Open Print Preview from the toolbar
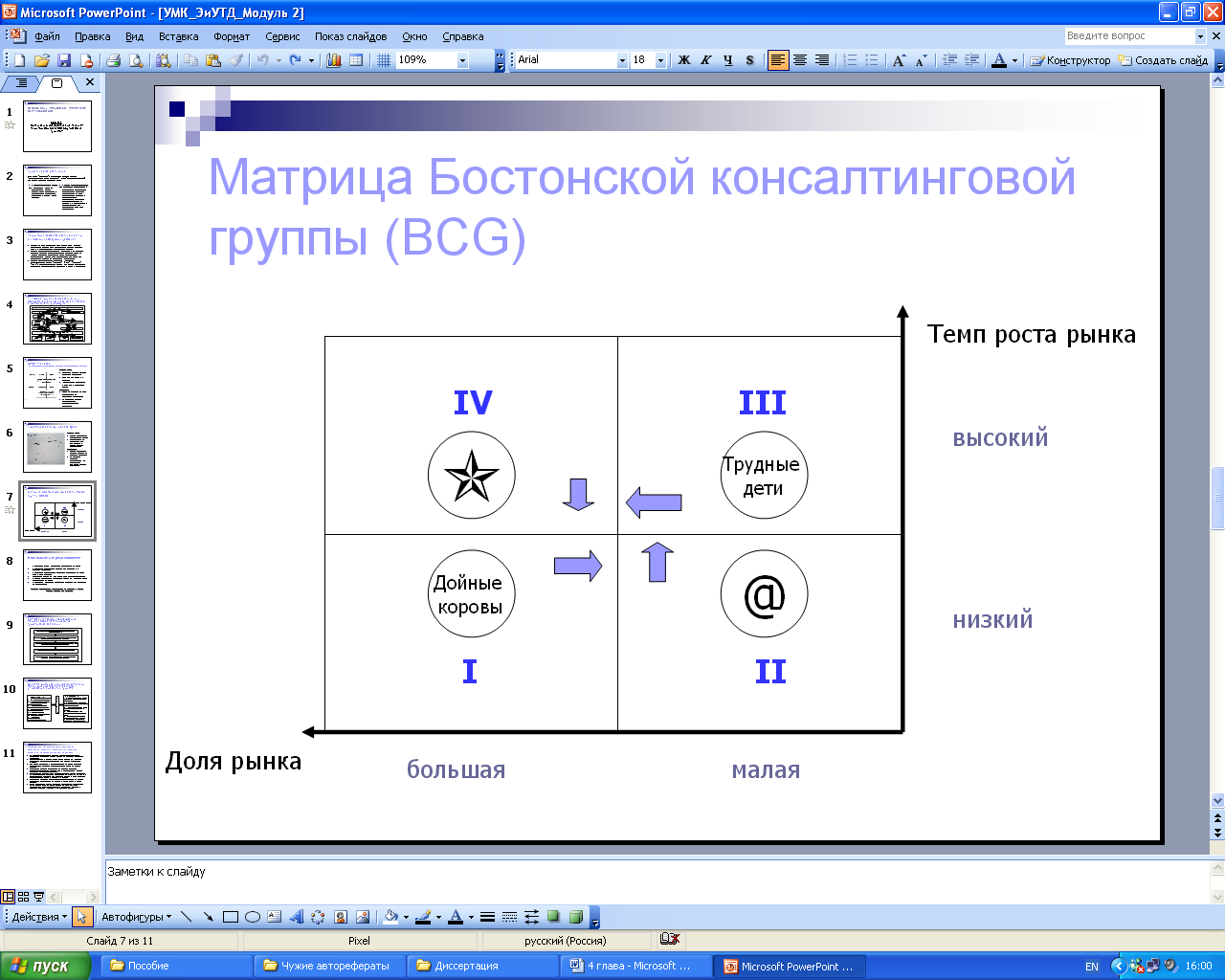Viewport: 1225px width, 980px height. [136, 60]
